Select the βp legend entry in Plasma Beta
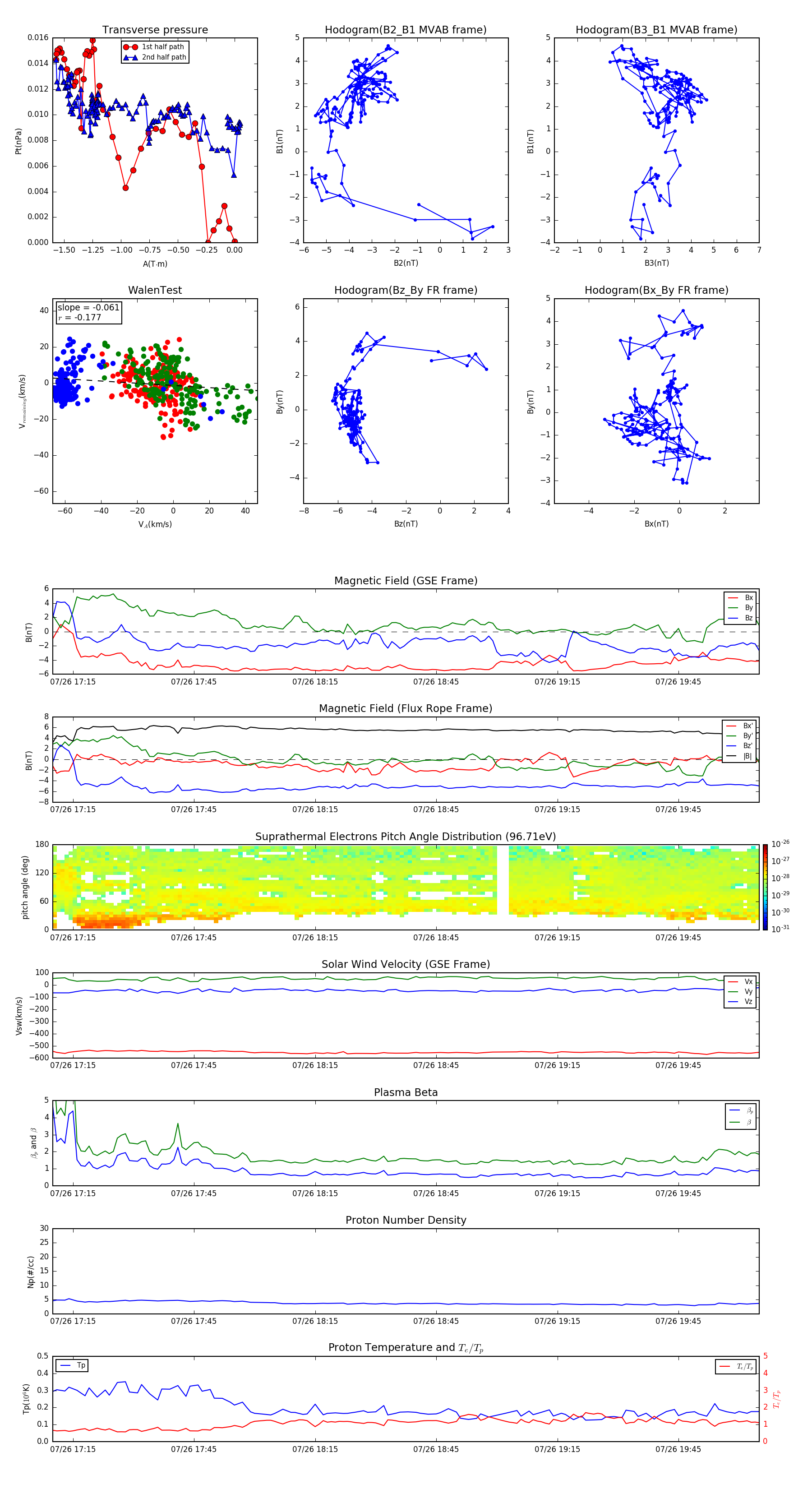812x1489 pixels. [x=741, y=1110]
